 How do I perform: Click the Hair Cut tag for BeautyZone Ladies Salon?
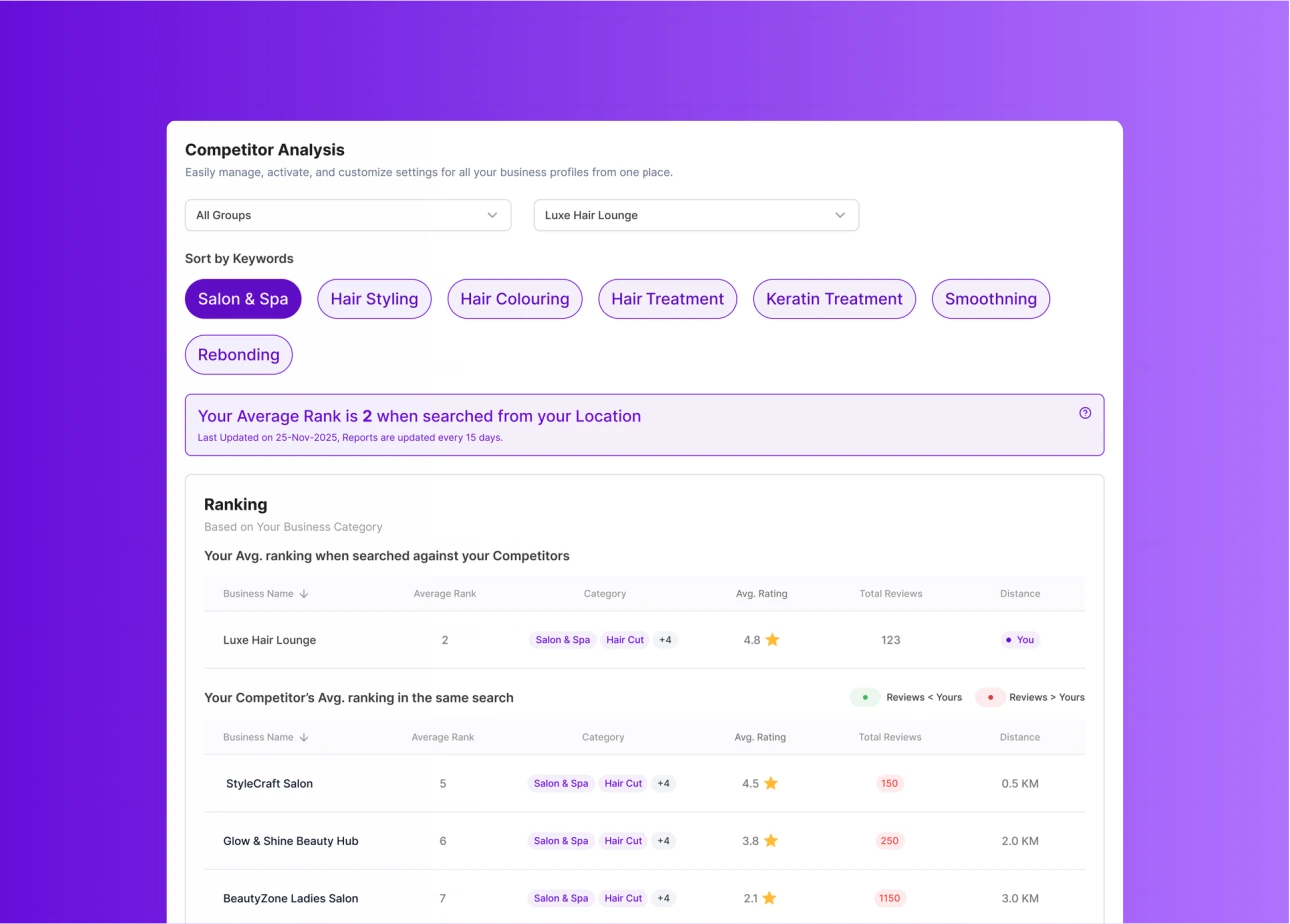point(623,898)
